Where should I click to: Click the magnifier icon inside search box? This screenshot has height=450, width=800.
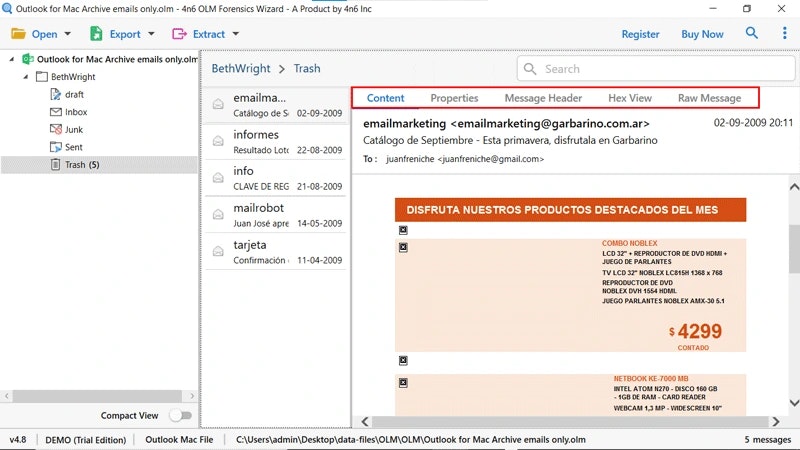pyautogui.click(x=530, y=69)
